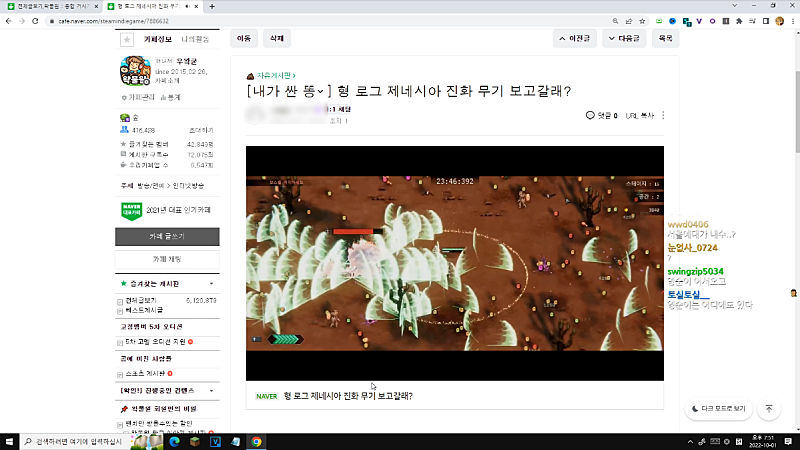The image size is (800, 450).
Task: Click the share page icon in address bar
Action: (629, 21)
